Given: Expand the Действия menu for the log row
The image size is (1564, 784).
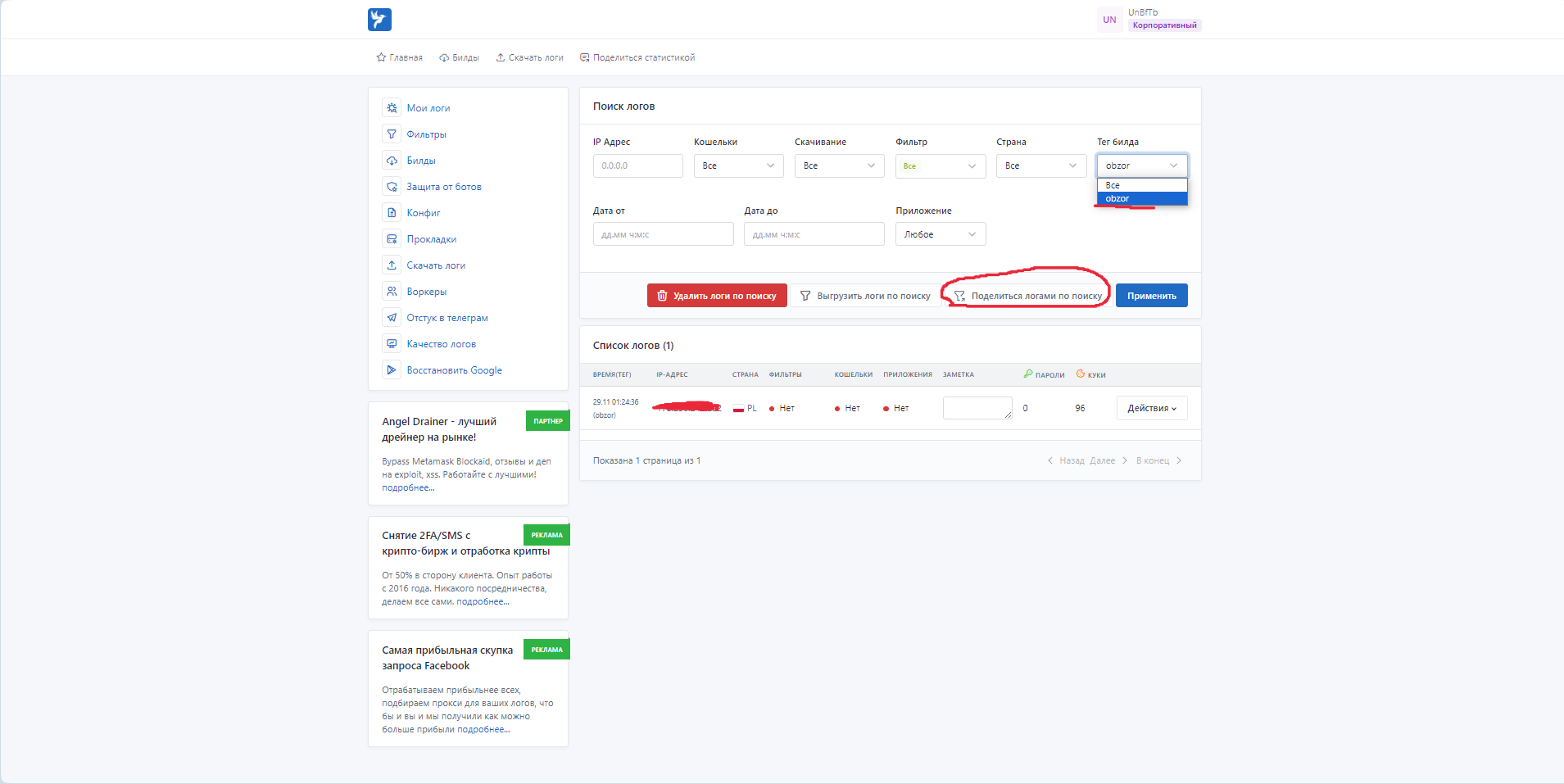Looking at the screenshot, I should click(x=1152, y=408).
